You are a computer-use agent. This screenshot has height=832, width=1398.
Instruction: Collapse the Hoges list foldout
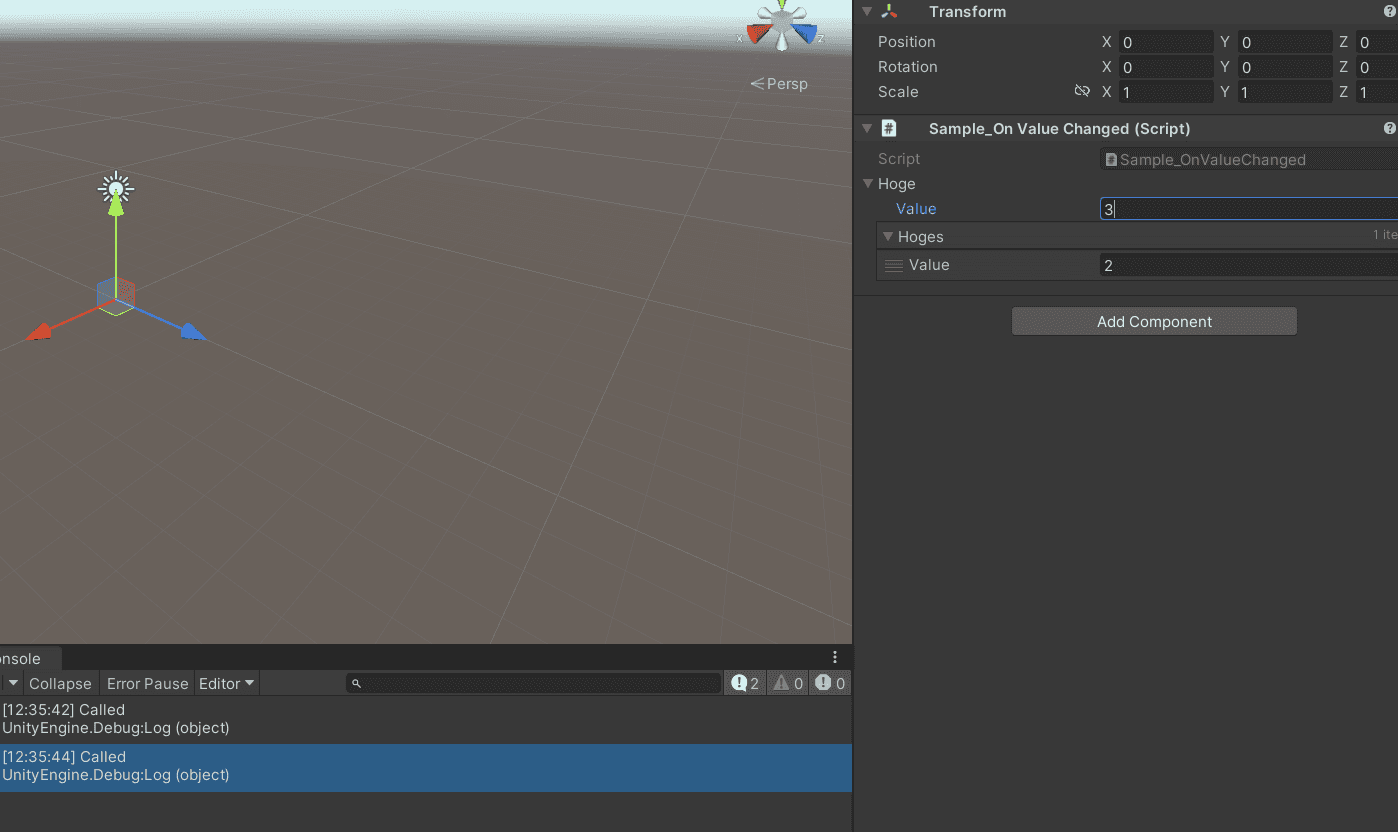pyautogui.click(x=887, y=237)
